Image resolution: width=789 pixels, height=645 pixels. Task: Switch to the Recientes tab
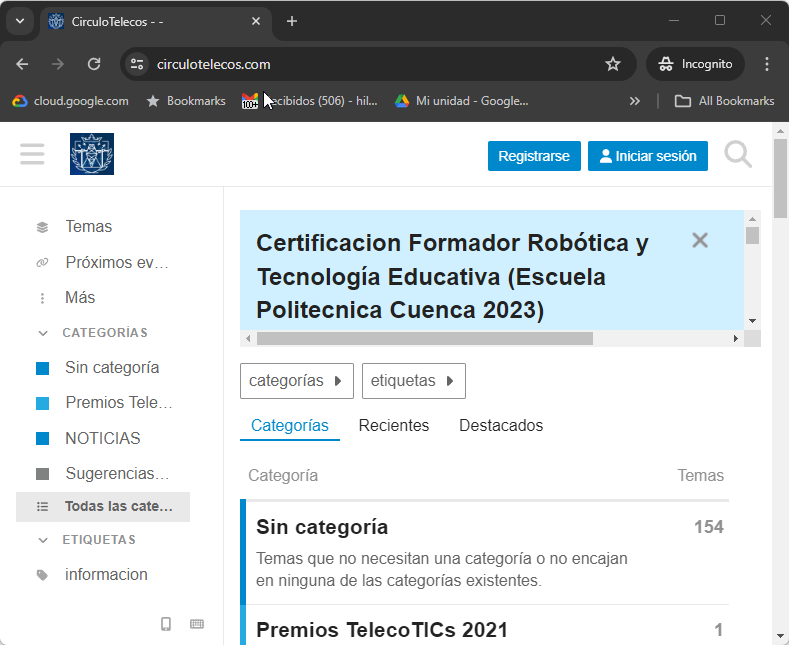394,426
